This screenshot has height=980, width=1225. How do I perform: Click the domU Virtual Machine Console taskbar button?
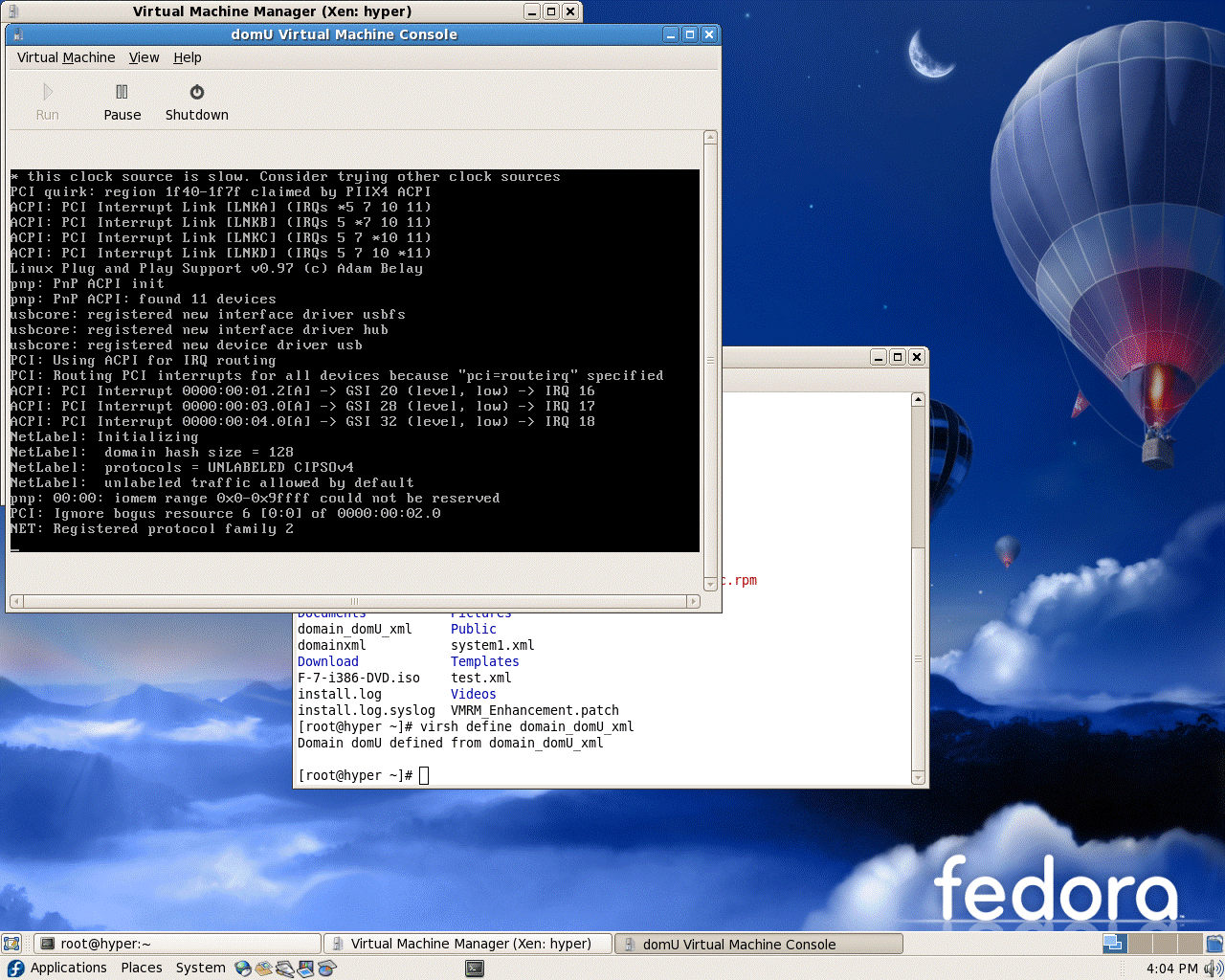758,944
